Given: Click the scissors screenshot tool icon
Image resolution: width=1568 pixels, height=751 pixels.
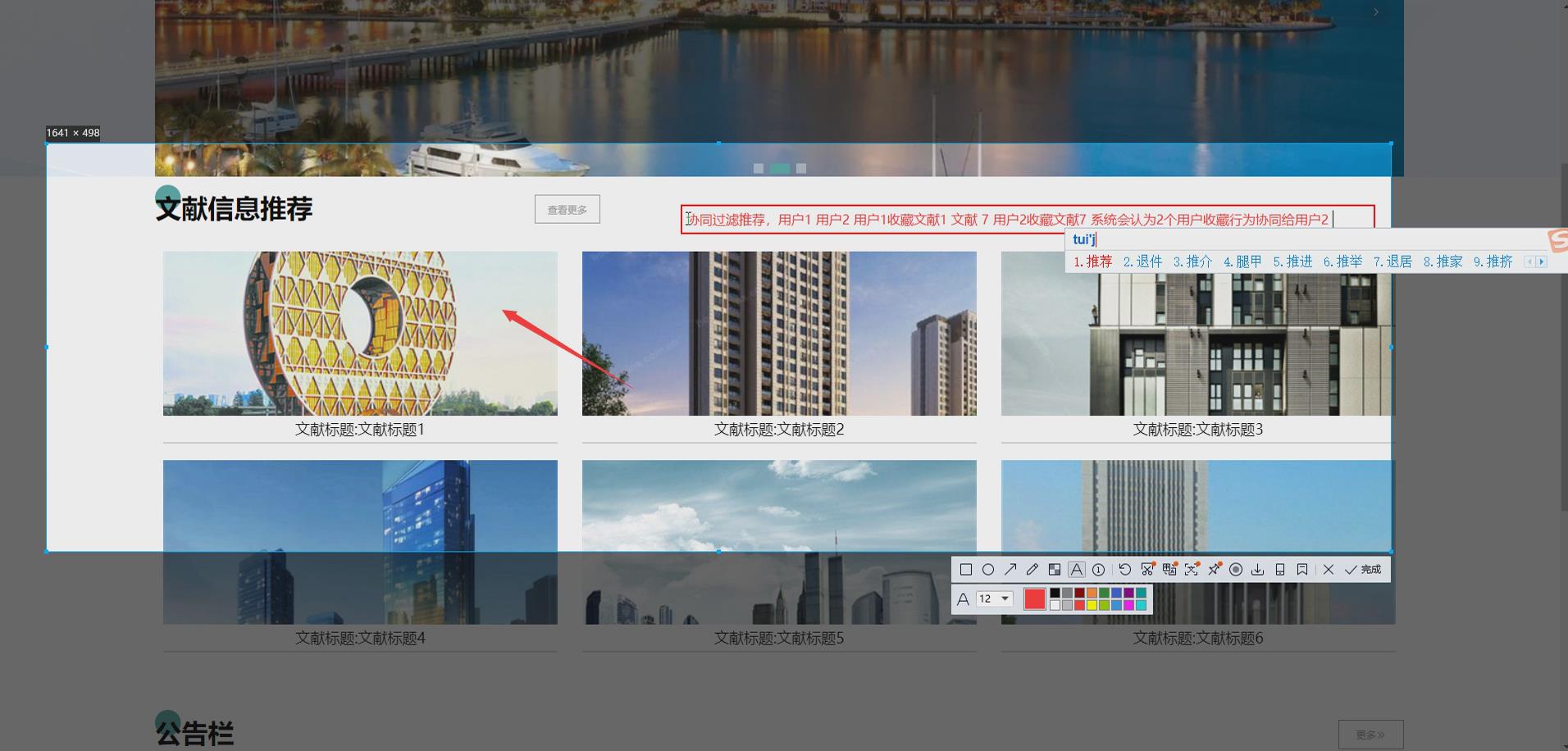Looking at the screenshot, I should click(x=1147, y=570).
